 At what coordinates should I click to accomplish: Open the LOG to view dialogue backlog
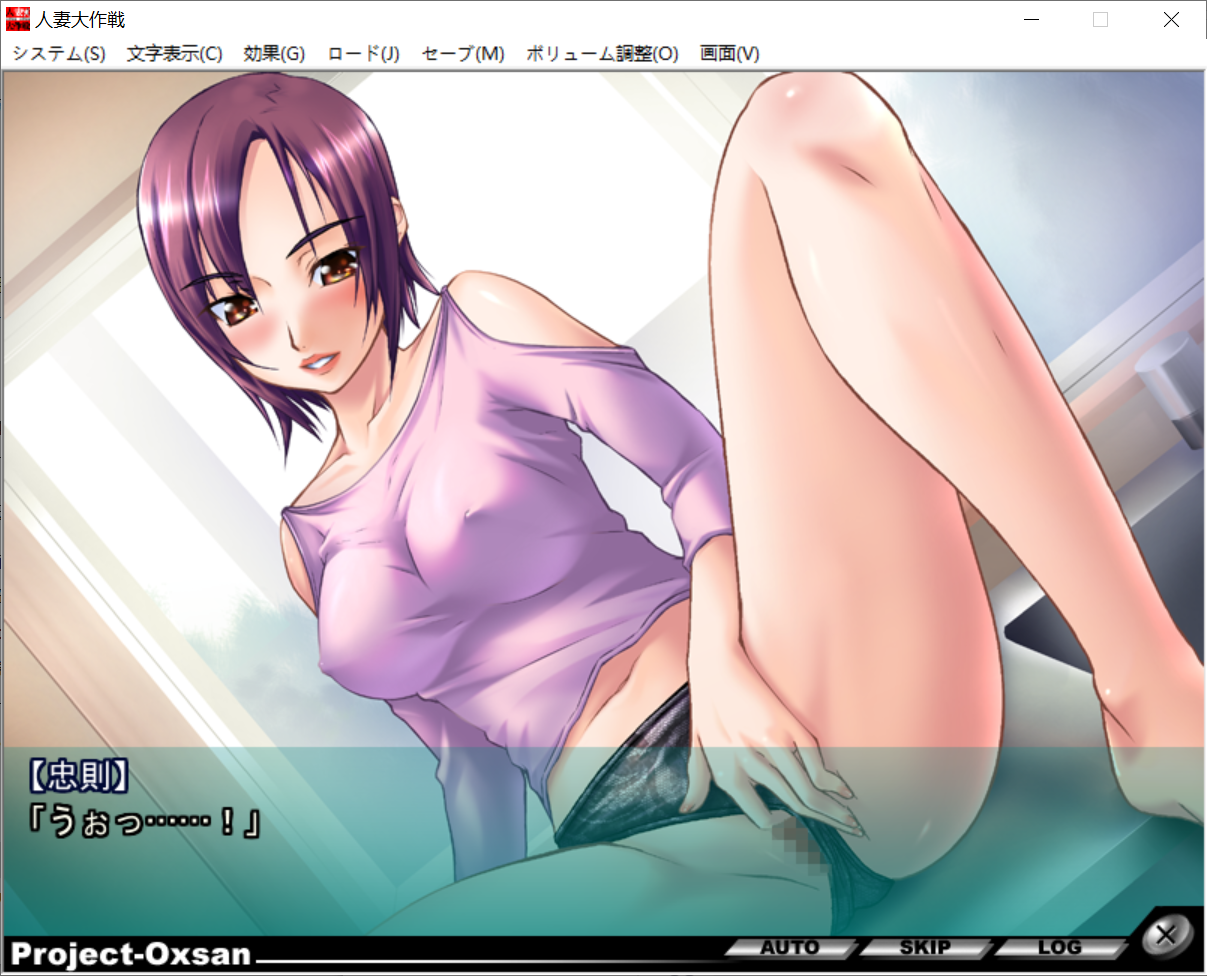pyautogui.click(x=1062, y=946)
